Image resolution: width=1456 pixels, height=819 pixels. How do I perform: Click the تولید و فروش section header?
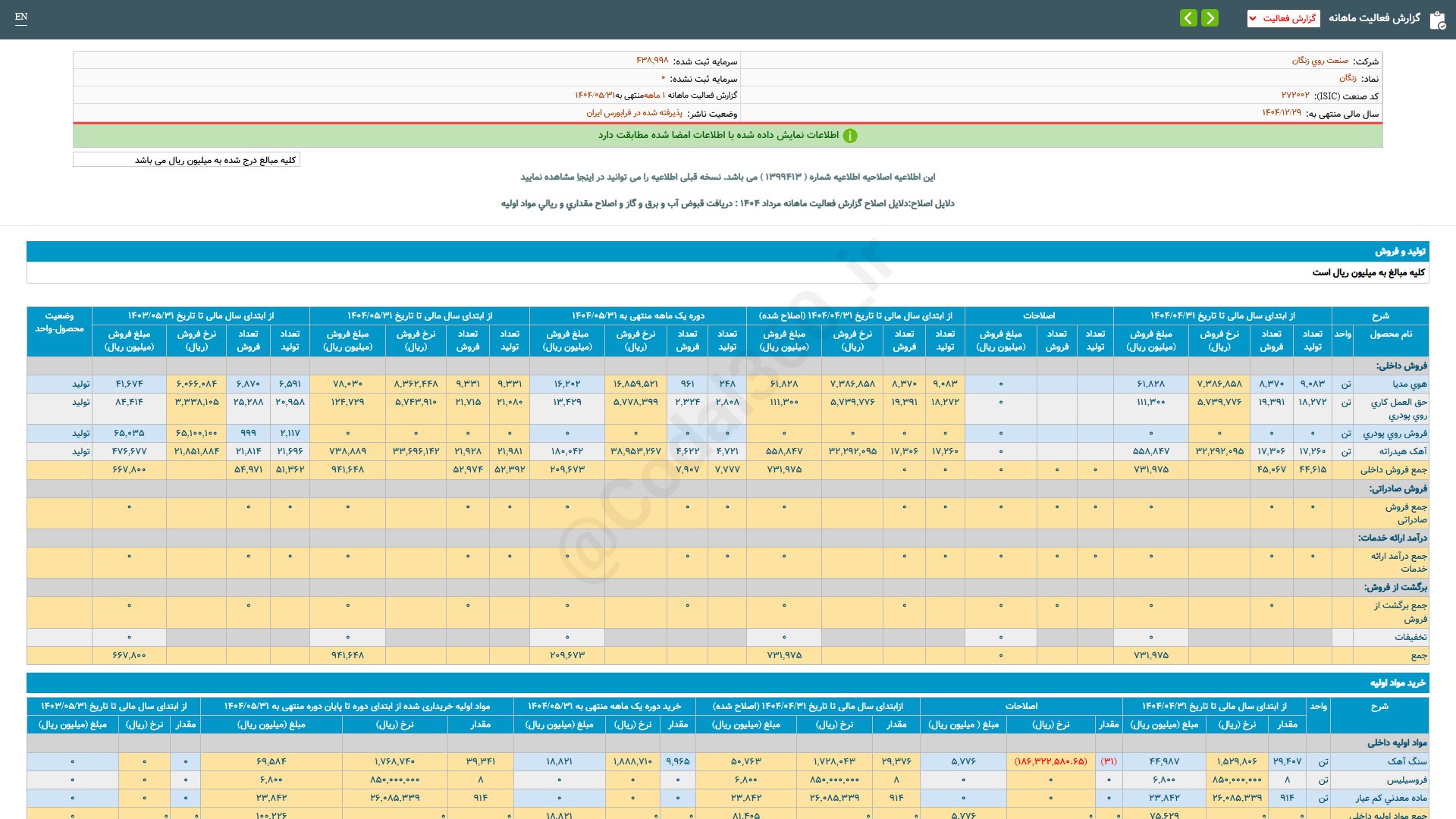pyautogui.click(x=1401, y=252)
